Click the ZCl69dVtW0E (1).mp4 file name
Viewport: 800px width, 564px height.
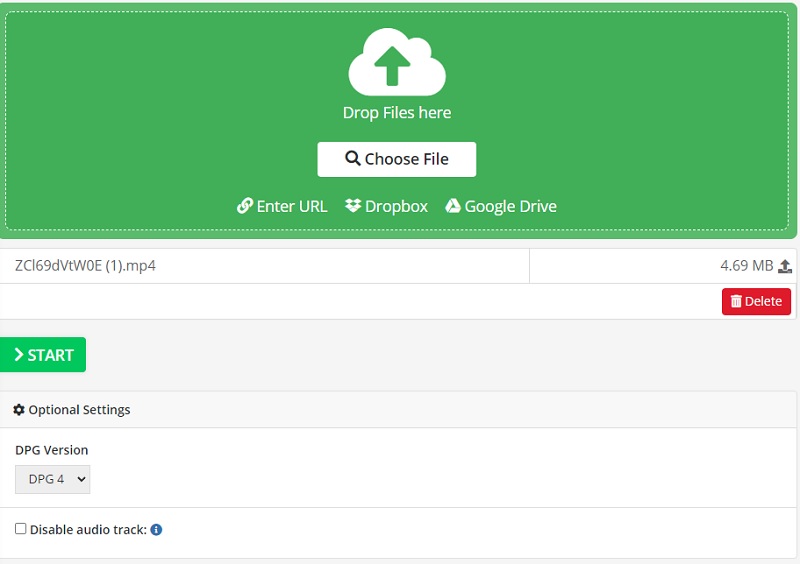coord(86,266)
